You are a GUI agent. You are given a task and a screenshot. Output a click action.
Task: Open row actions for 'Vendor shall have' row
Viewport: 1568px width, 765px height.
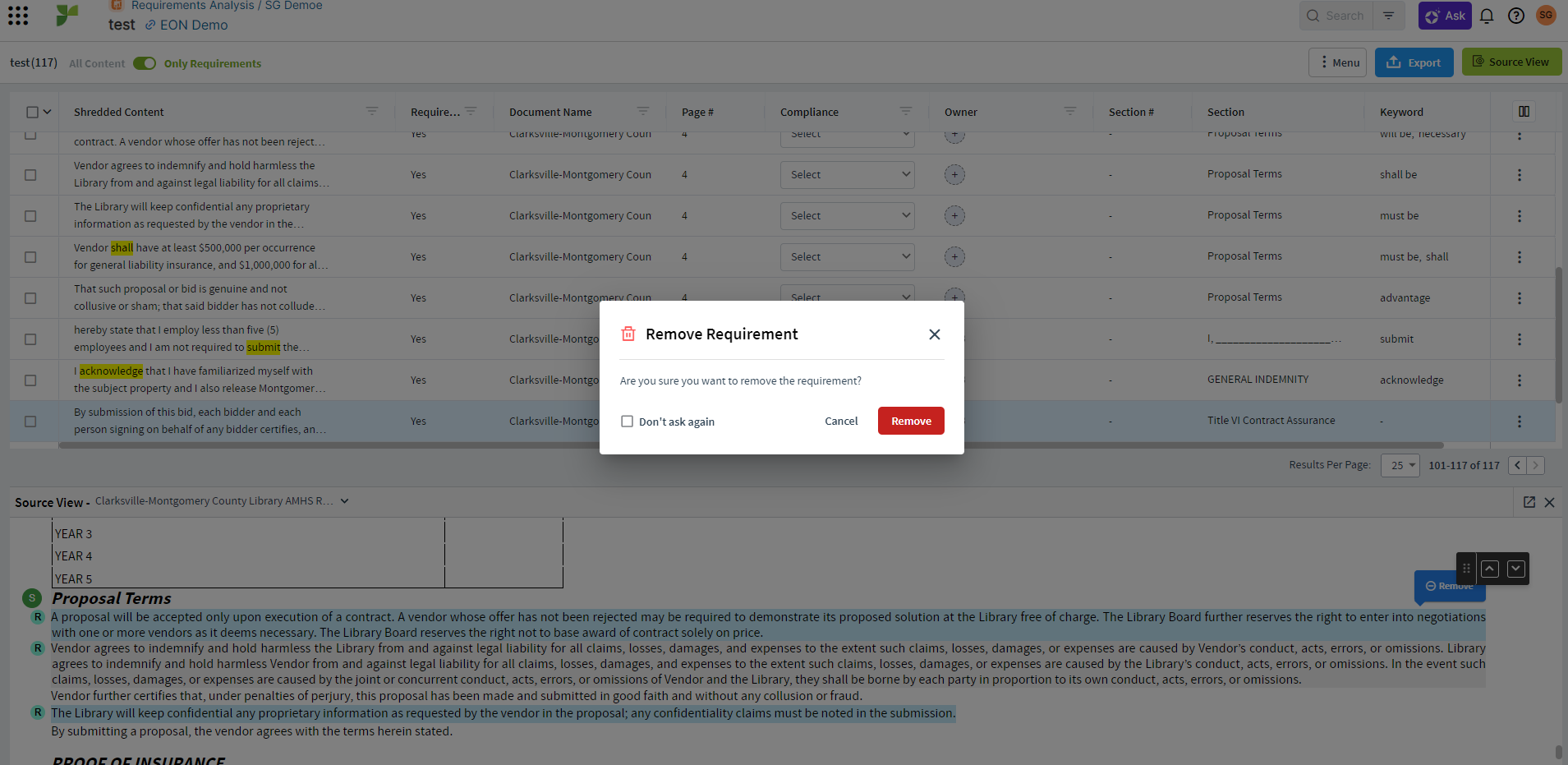pos(1520,257)
